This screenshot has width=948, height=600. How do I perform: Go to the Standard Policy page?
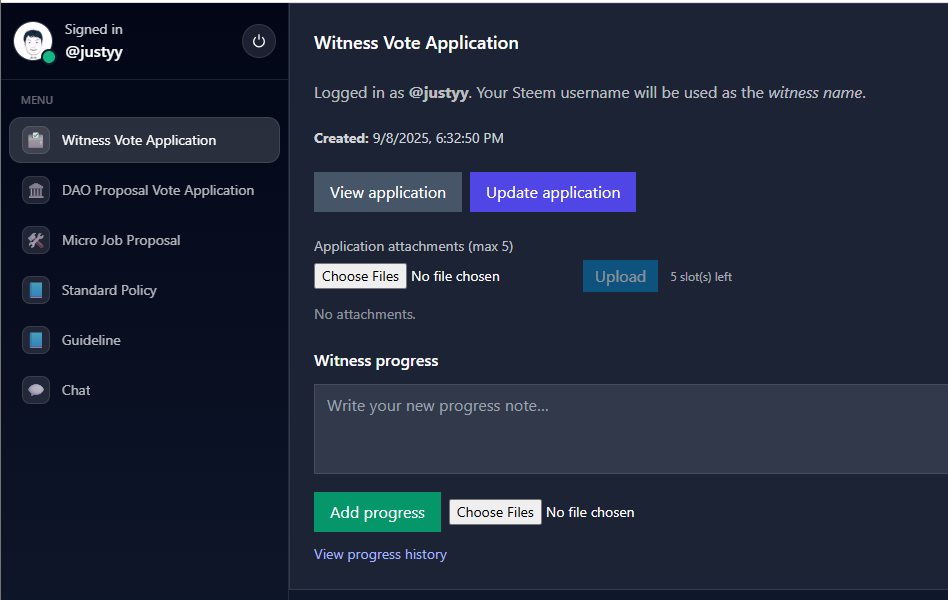tap(144, 290)
